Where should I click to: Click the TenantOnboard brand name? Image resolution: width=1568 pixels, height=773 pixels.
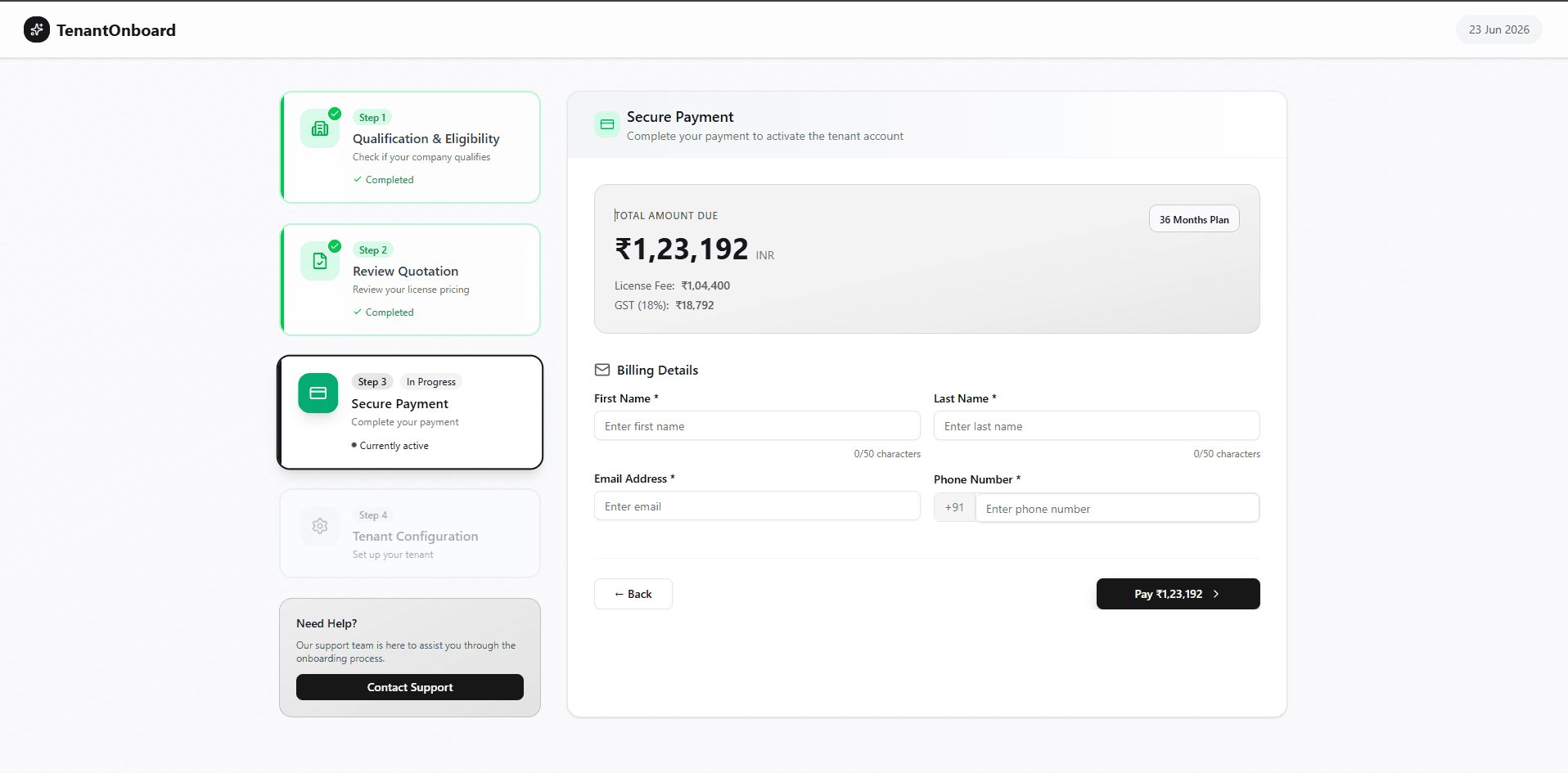click(116, 30)
